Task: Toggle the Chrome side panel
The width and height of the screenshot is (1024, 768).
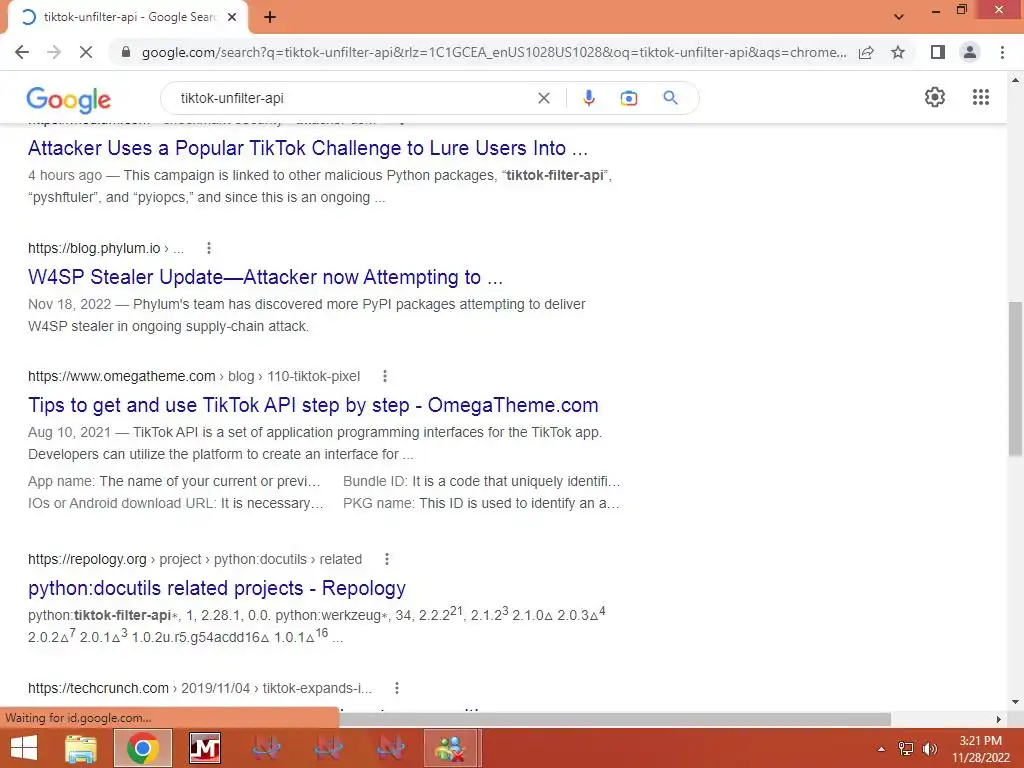Action: tap(938, 52)
